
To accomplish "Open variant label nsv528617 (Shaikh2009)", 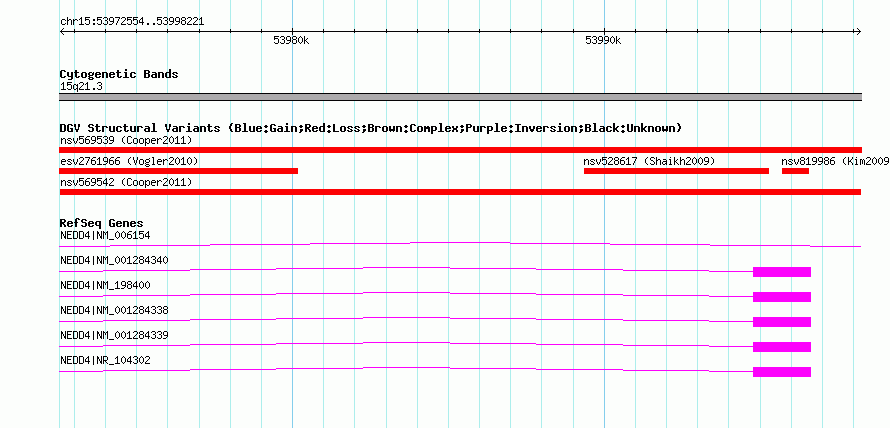I will point(649,162).
